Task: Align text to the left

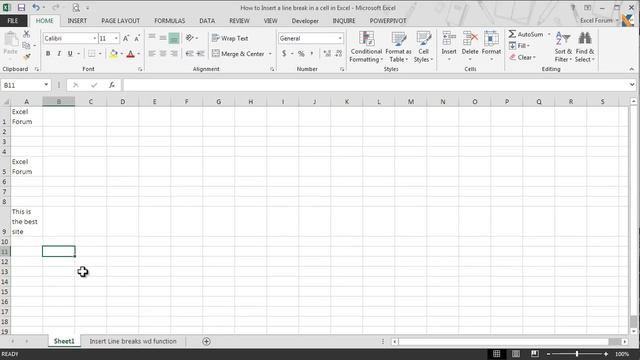Action: (152, 53)
